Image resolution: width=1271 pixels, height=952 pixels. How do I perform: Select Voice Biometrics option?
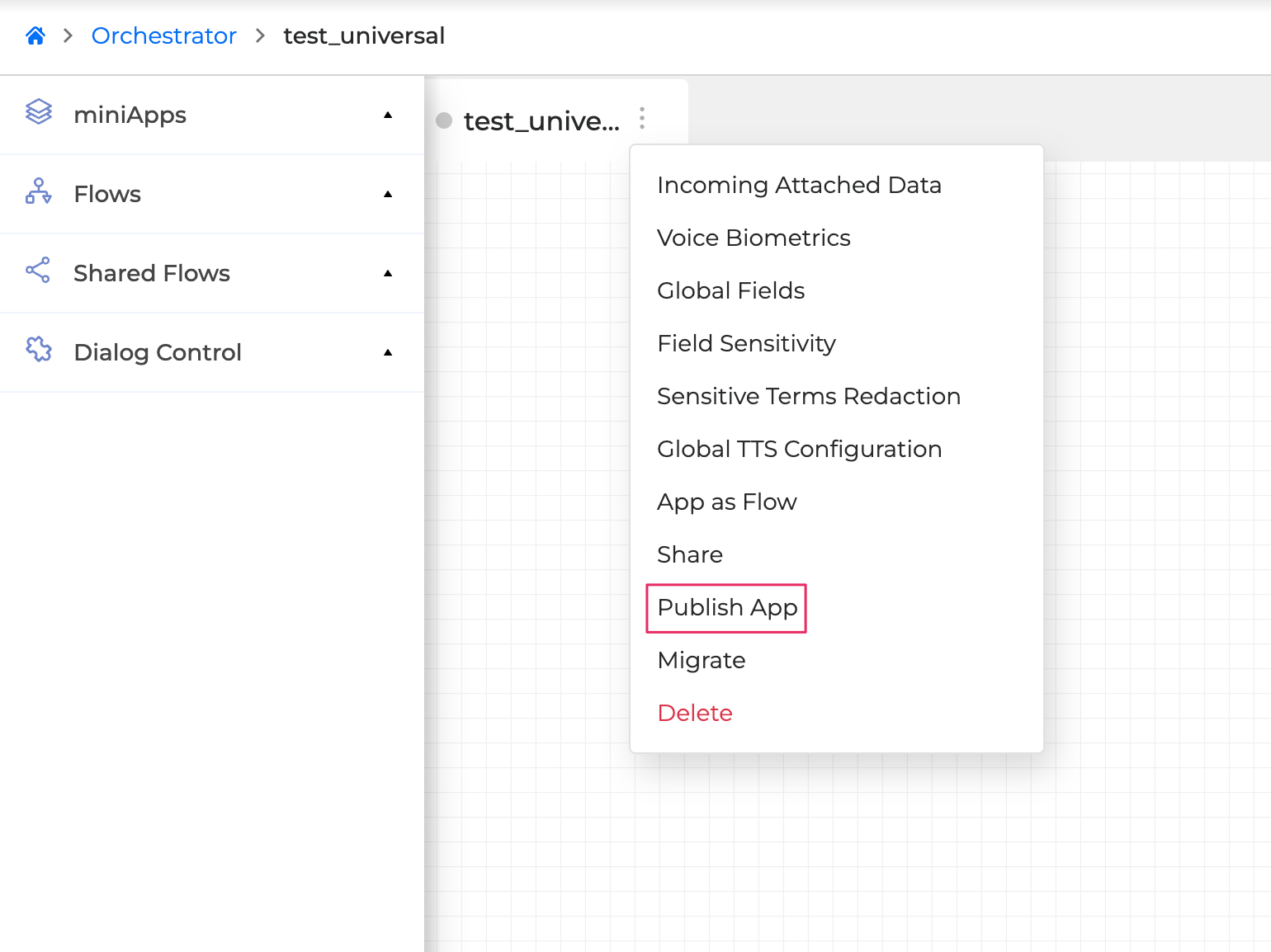pos(754,238)
